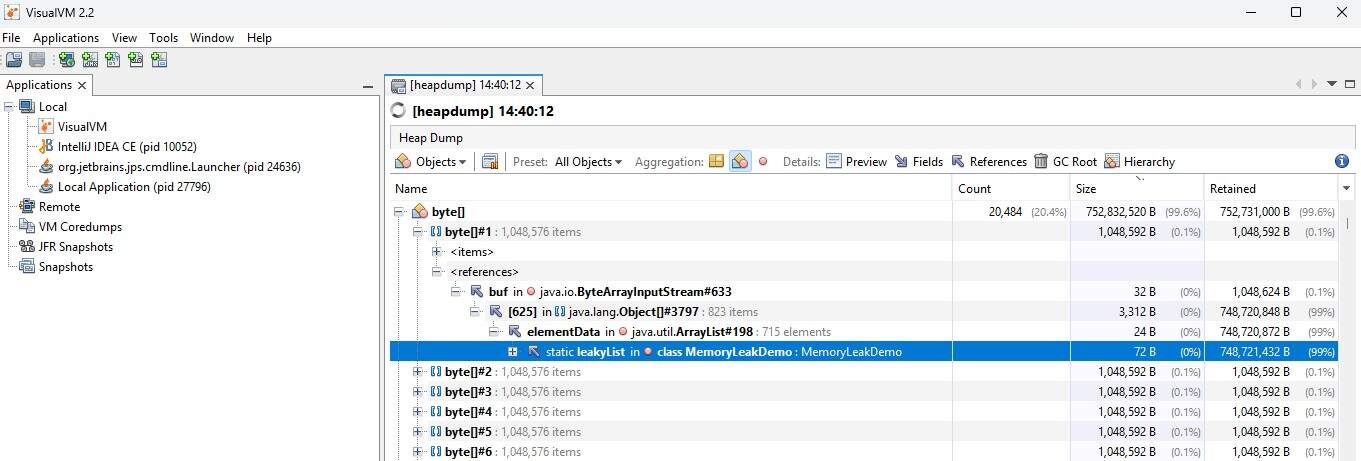Viewport: 1361px width, 461px height.
Task: Click the heap dump information icon
Action: pyautogui.click(x=1342, y=161)
